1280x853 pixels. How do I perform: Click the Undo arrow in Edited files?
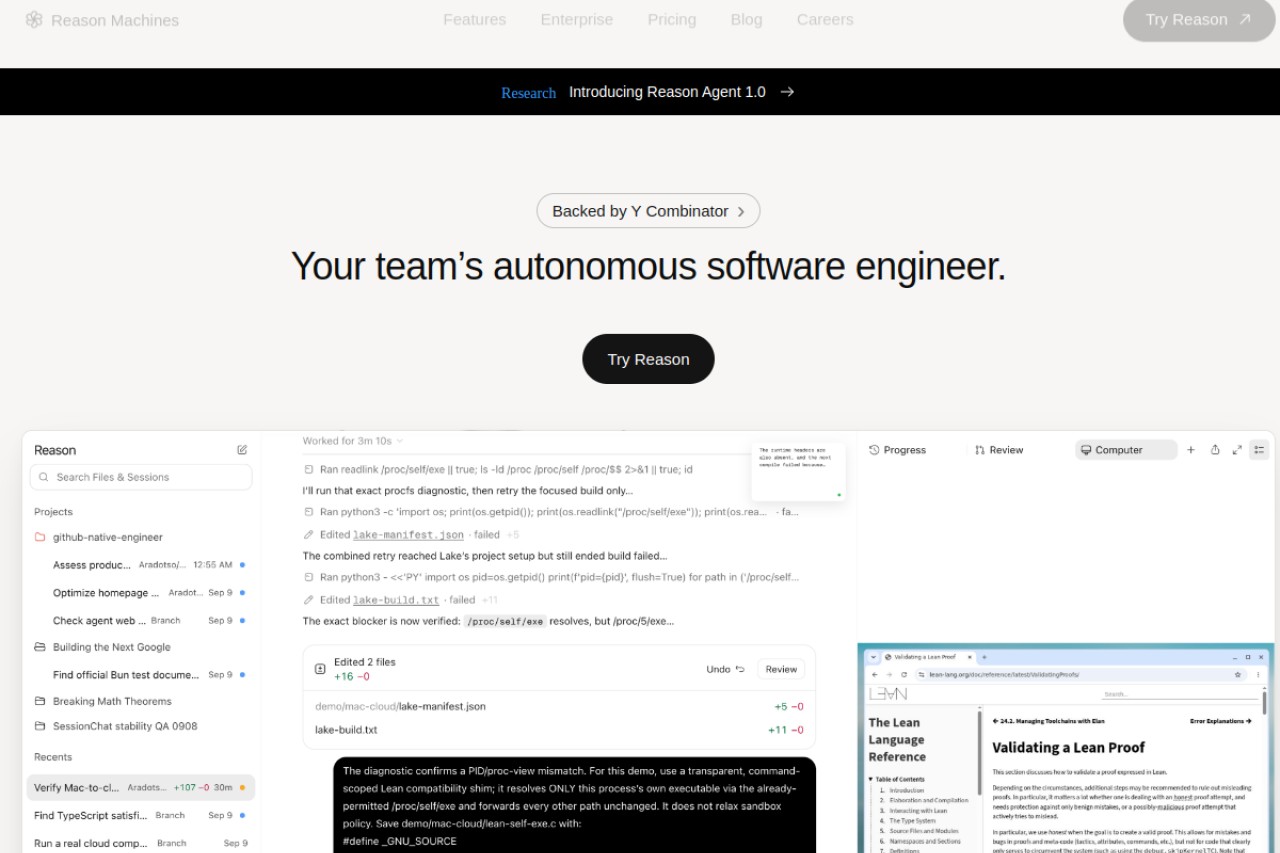[740, 669]
